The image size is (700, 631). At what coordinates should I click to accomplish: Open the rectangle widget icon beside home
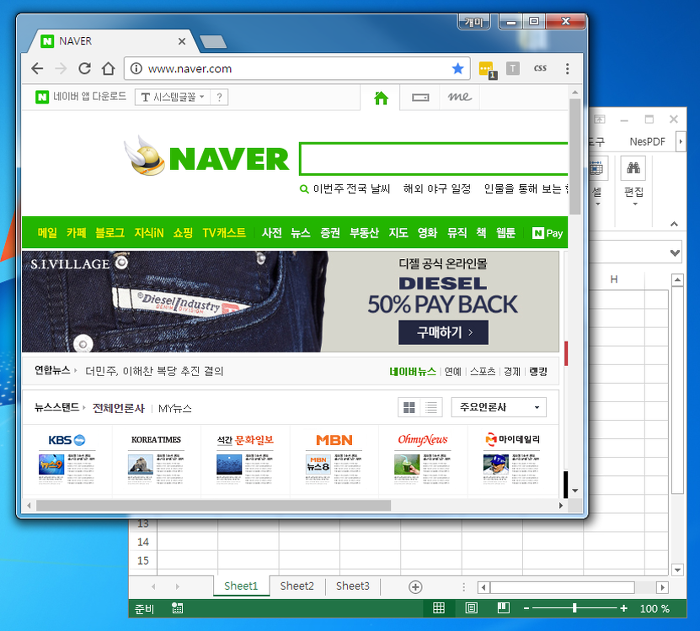click(x=420, y=97)
